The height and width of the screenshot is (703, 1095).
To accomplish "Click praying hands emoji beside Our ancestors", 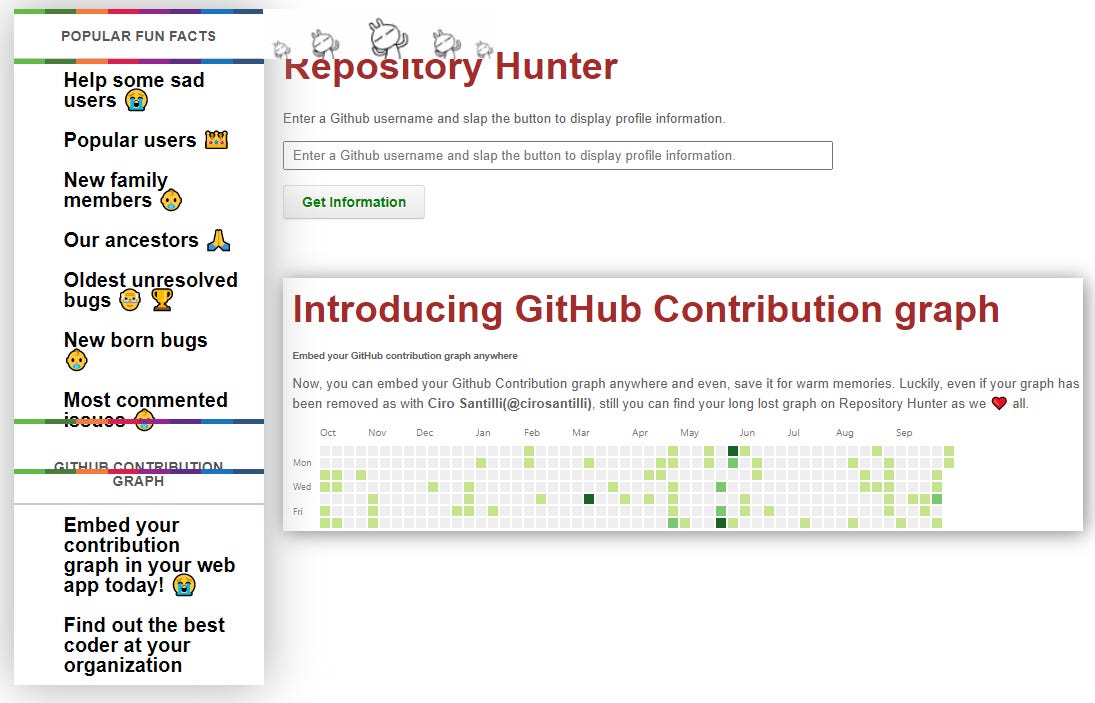I will (219, 240).
